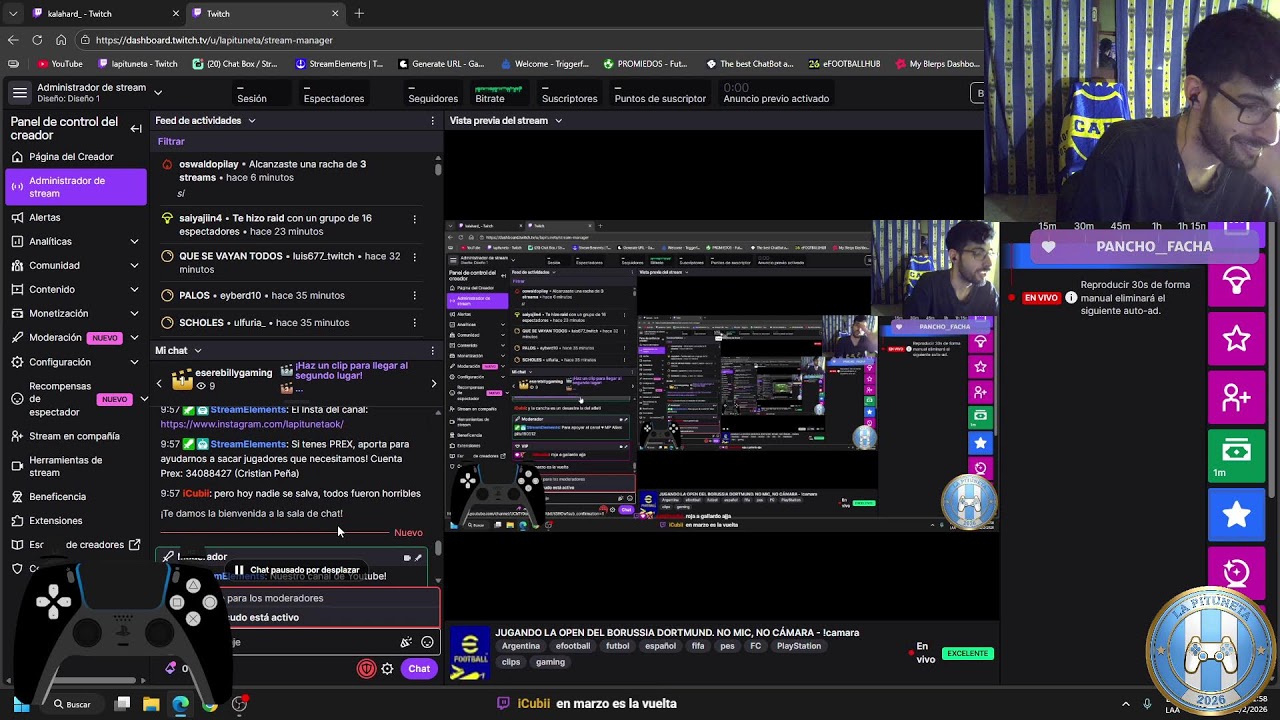Click the parachute quick action button
Screen dimensions: 1280x720
1236,282
